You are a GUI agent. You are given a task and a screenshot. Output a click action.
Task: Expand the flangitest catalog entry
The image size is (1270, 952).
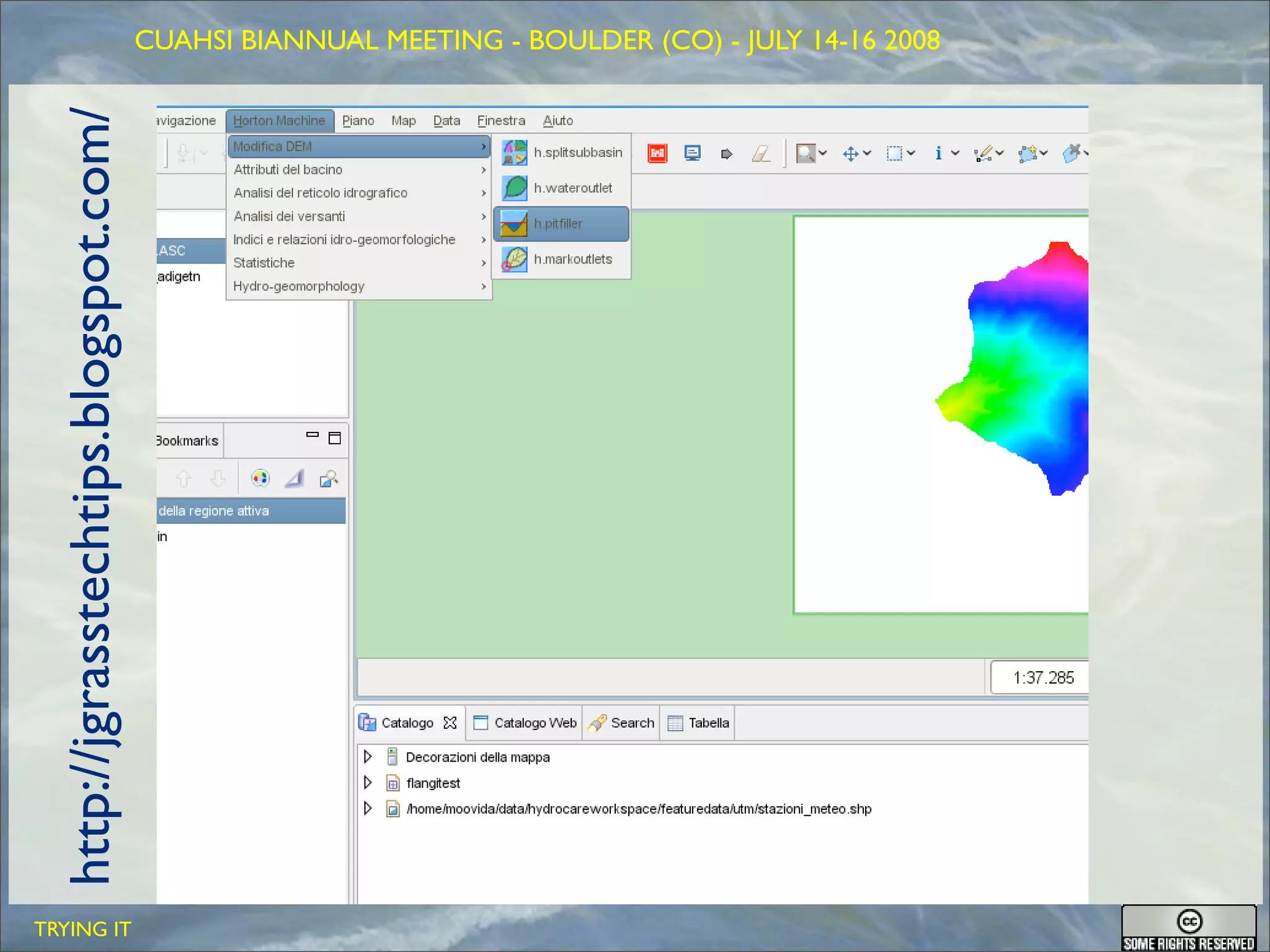[x=368, y=783]
